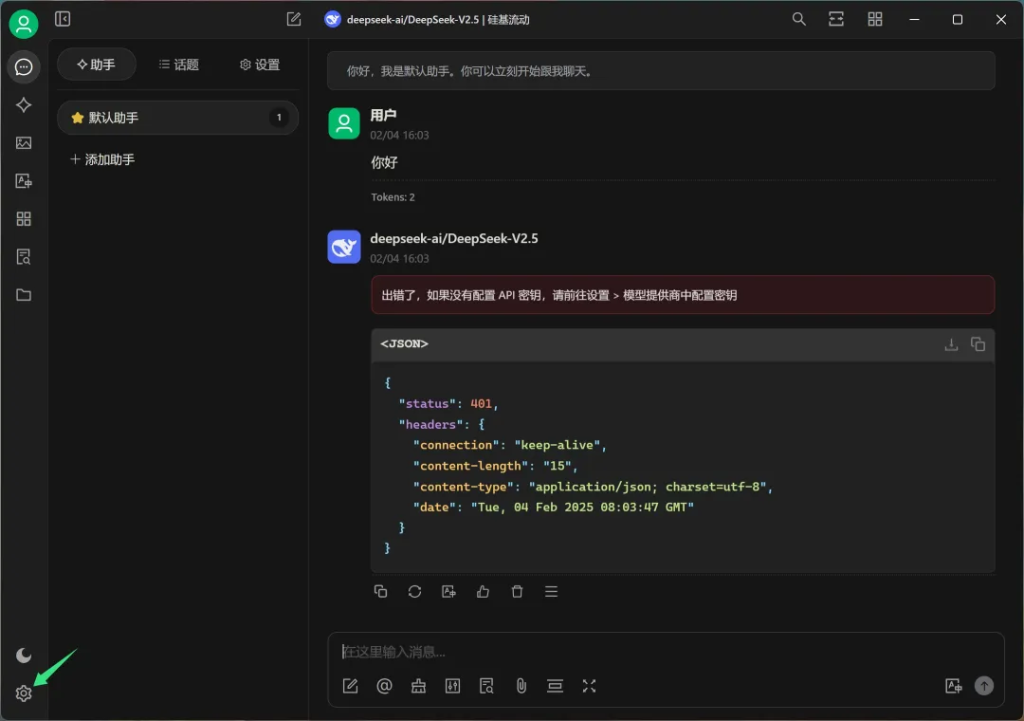Open the parameter sliders settings icon

click(453, 686)
